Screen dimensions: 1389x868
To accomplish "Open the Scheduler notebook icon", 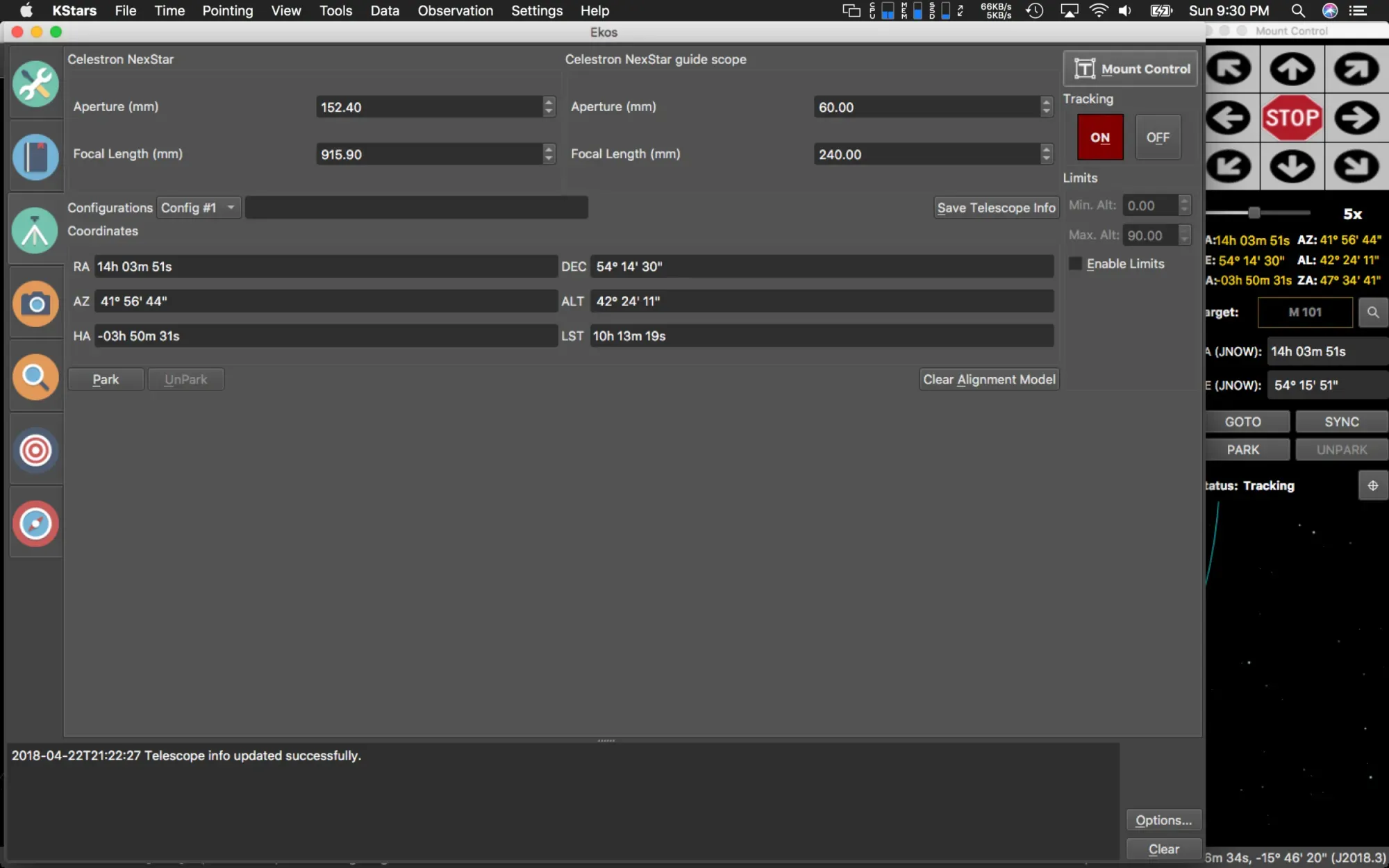I will point(35,158).
